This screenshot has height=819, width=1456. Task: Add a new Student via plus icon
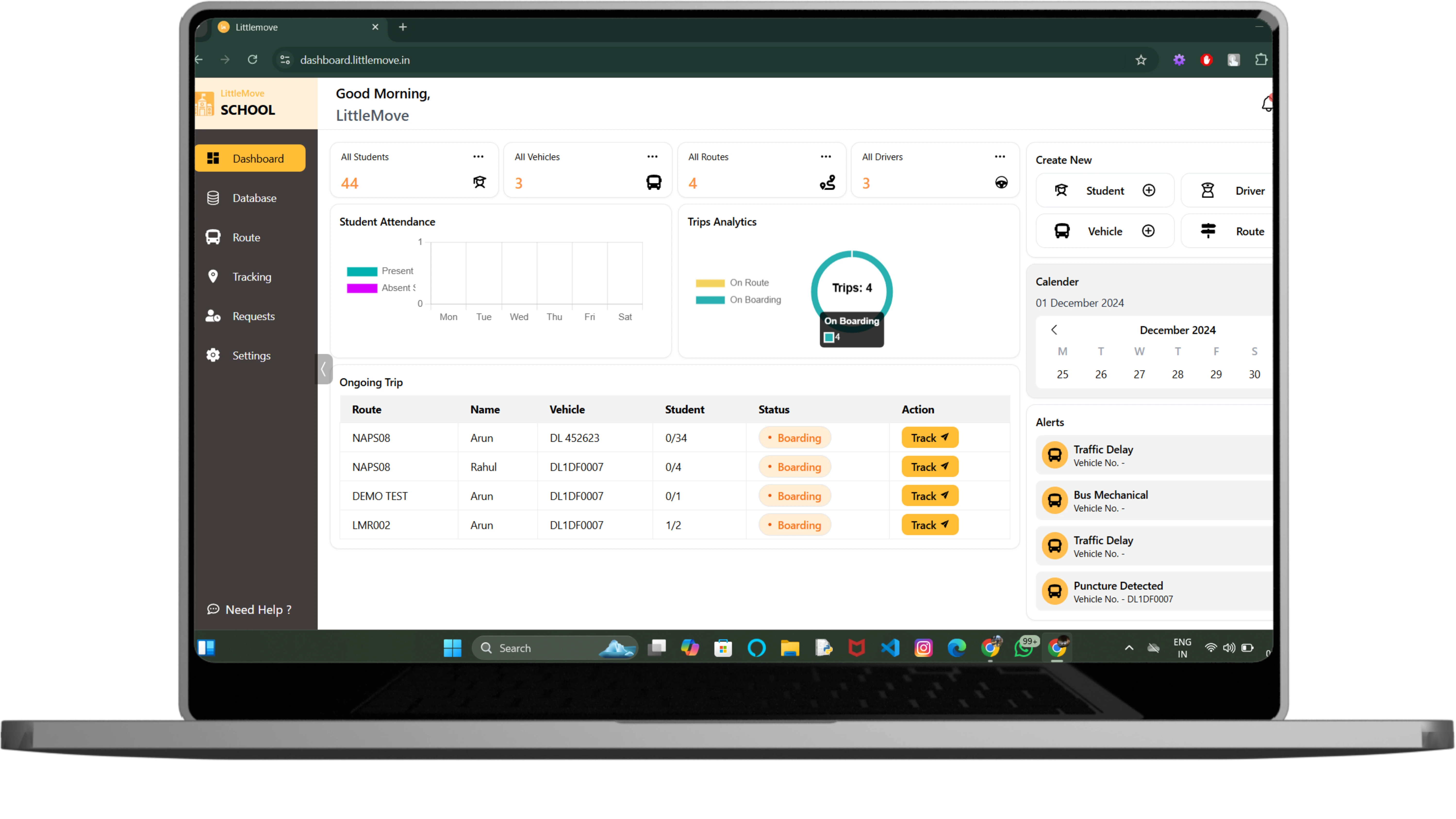click(1149, 190)
